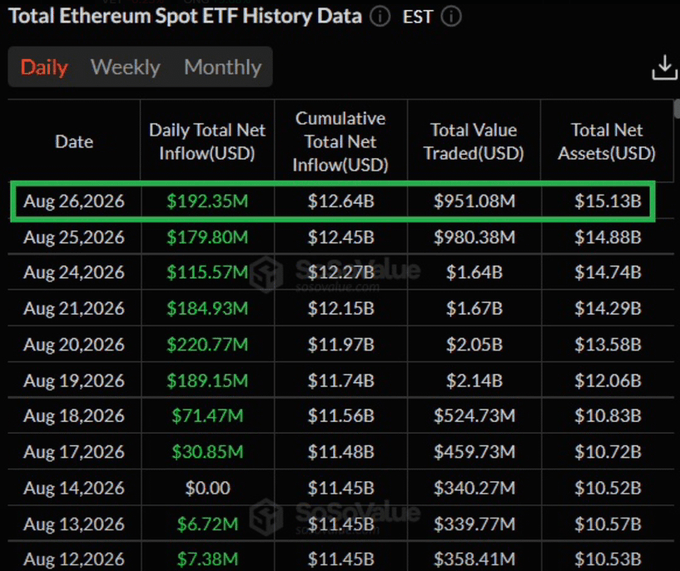Screen dimensions: 680x571
Task: Select the Aug 12,2026 date cell
Action: pyautogui.click(x=74, y=560)
